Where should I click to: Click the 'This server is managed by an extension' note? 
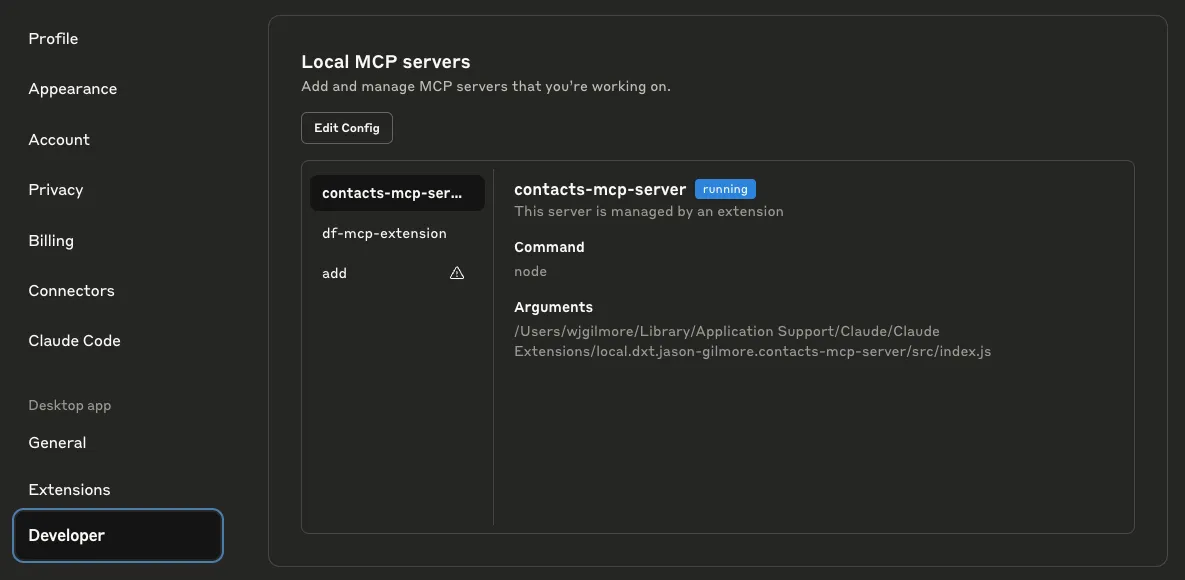point(648,212)
